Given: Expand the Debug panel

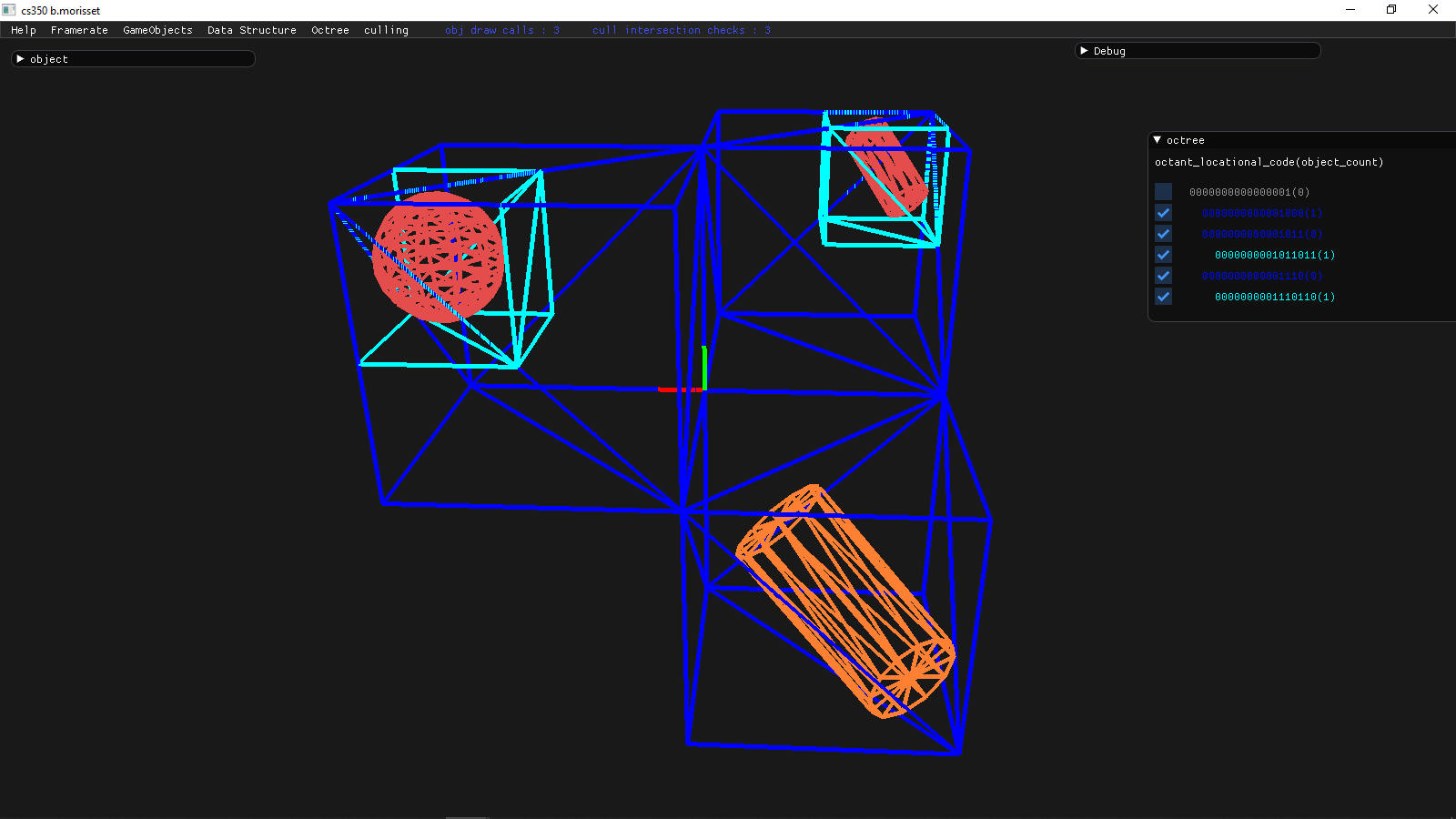Looking at the screenshot, I should [1084, 51].
